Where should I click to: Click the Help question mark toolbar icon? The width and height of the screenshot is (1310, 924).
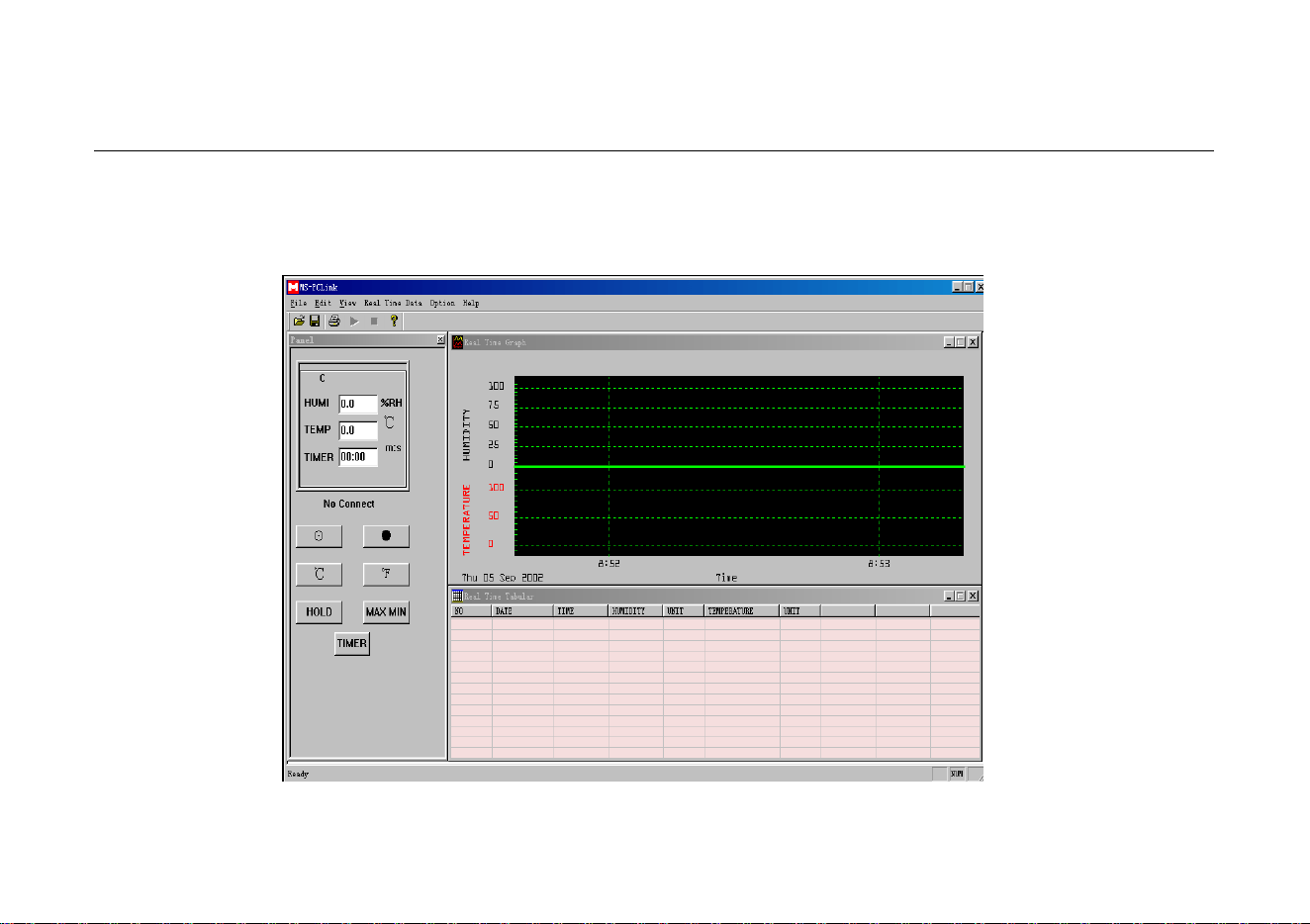click(394, 322)
